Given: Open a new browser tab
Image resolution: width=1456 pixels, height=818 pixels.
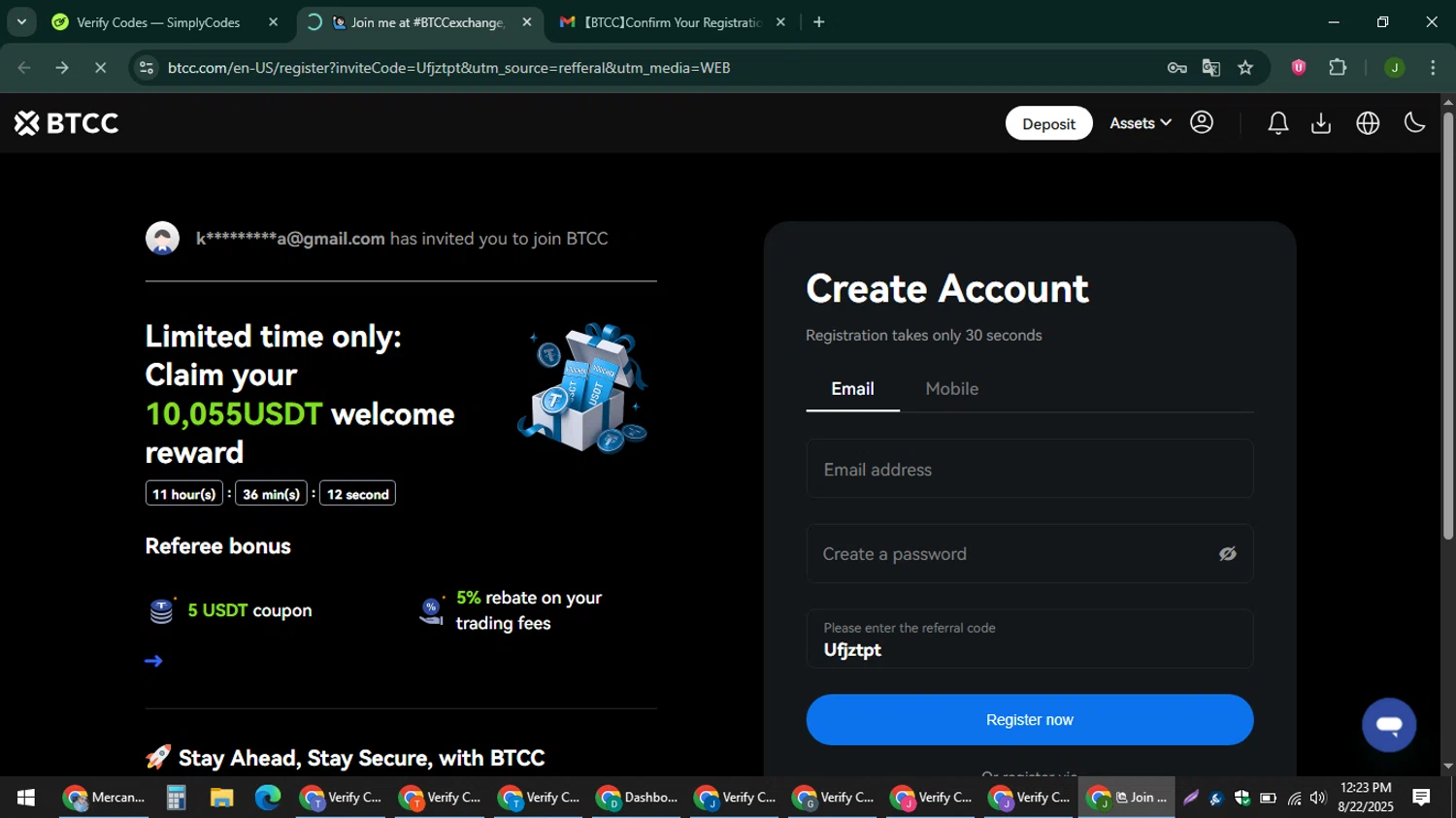Looking at the screenshot, I should 818,22.
